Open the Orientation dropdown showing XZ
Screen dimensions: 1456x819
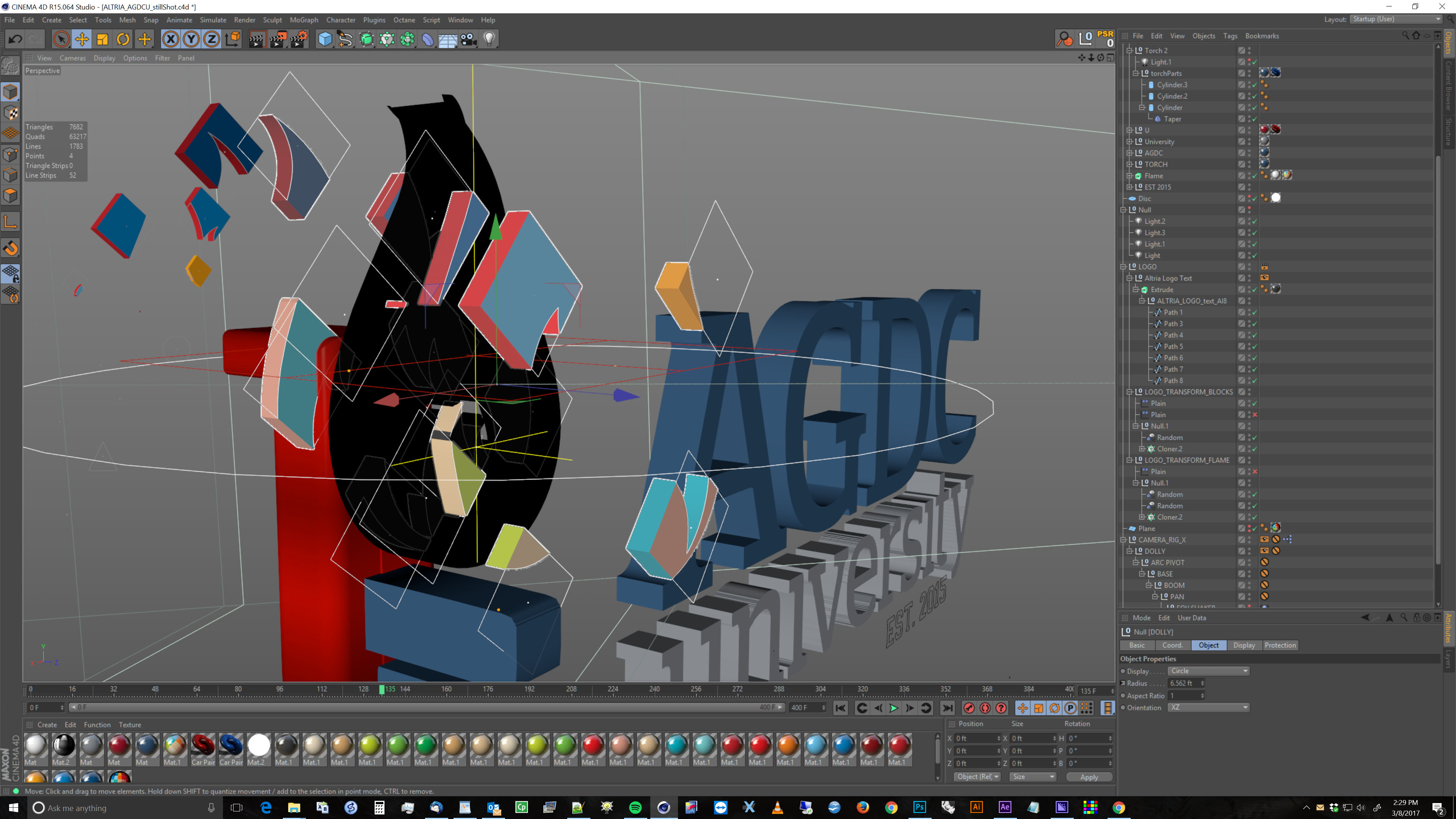point(1208,708)
